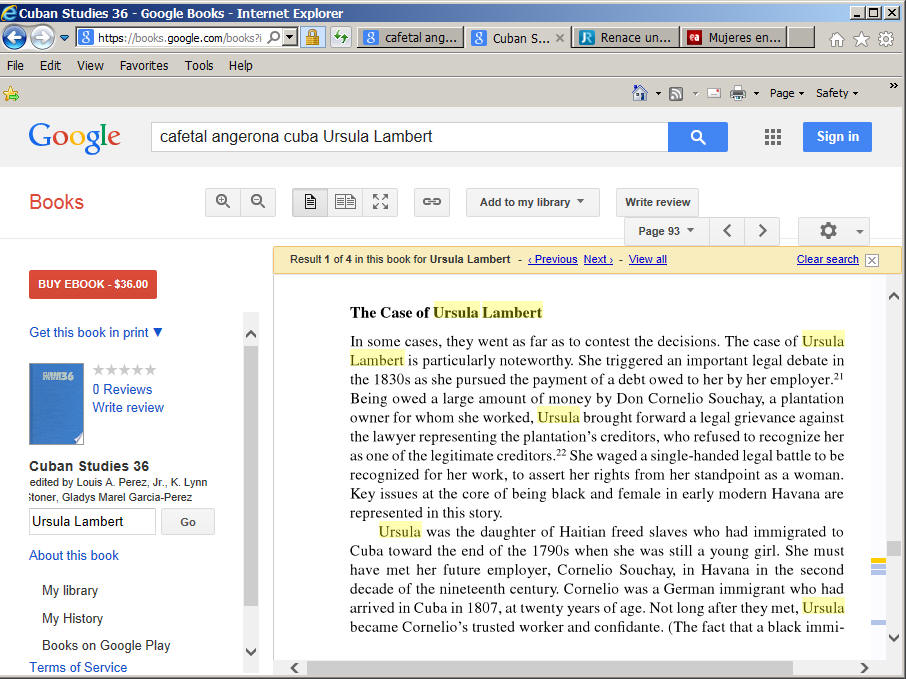This screenshot has height=679, width=906.
Task: Click the RSS feeds icon
Action: (x=675, y=94)
